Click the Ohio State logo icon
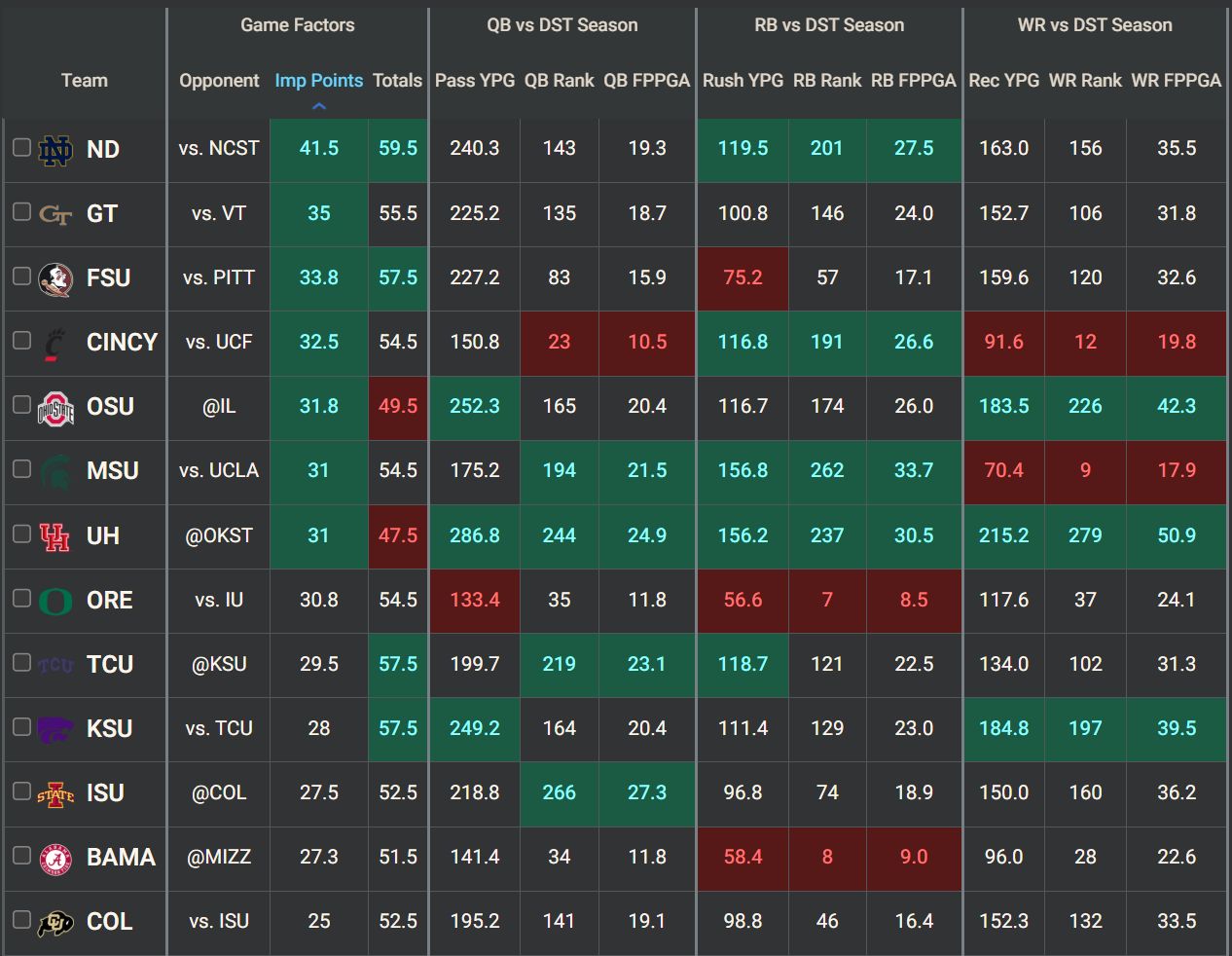Image resolution: width=1232 pixels, height=956 pixels. pyautogui.click(x=55, y=407)
